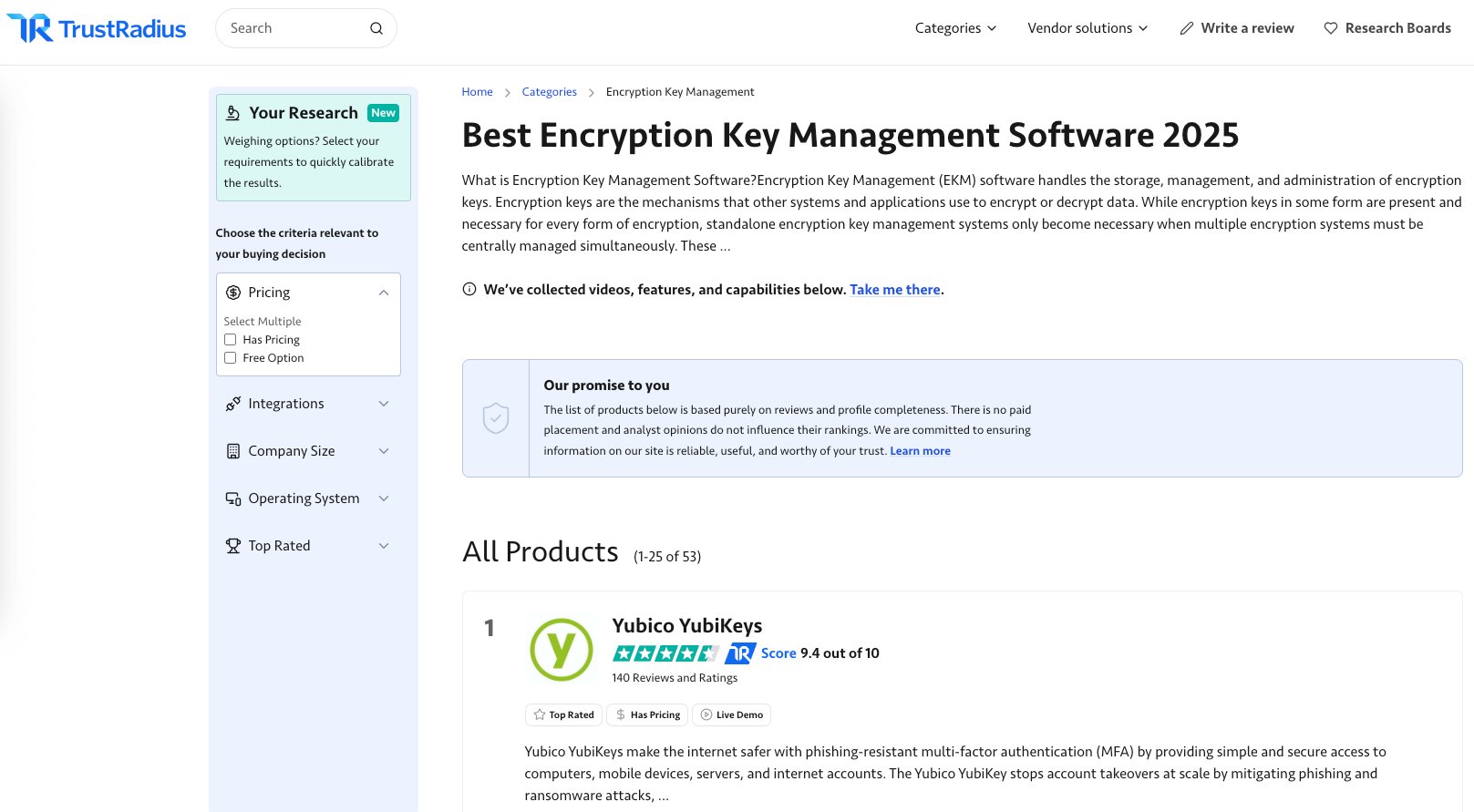Click the Your Research heading
This screenshot has height=812, width=1474.
pos(304,113)
